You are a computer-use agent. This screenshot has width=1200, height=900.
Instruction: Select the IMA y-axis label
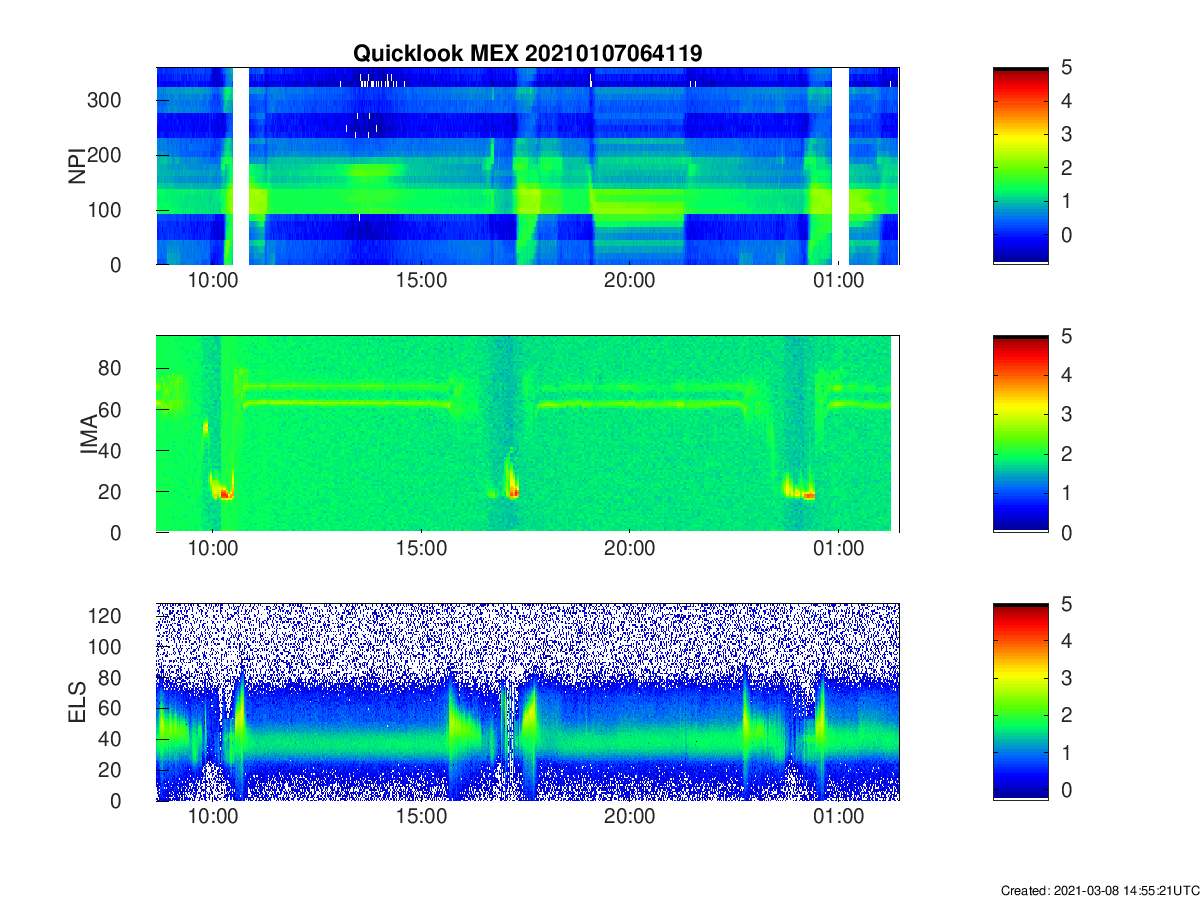coord(90,434)
